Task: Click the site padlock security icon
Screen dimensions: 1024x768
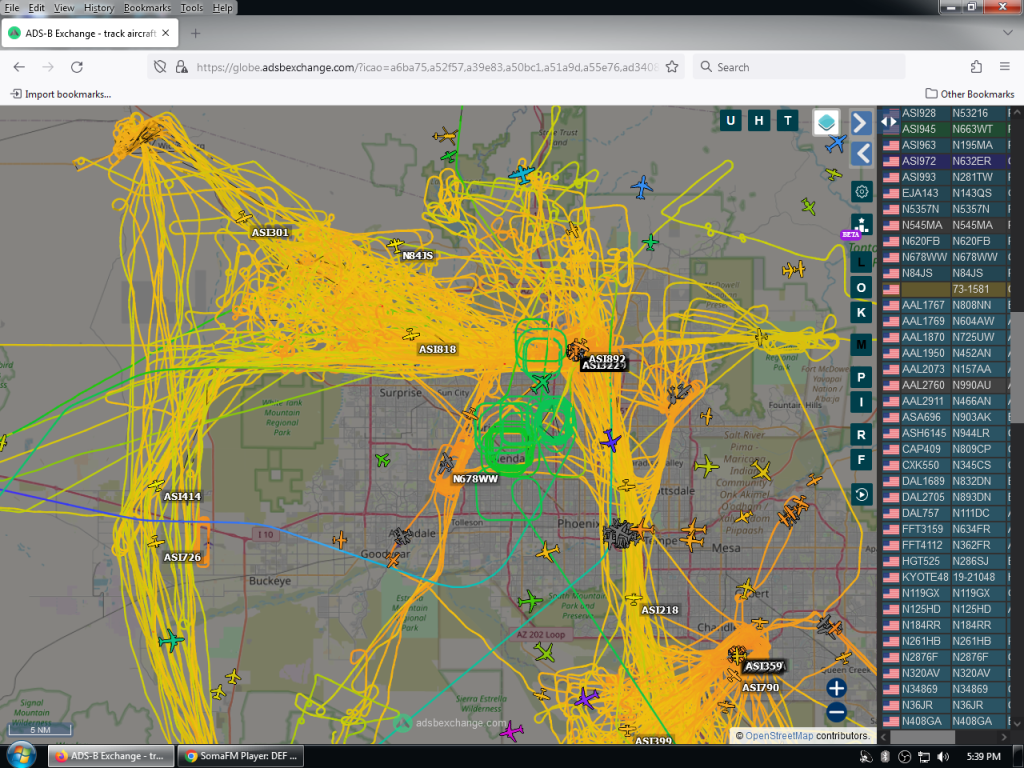Action: click(182, 67)
